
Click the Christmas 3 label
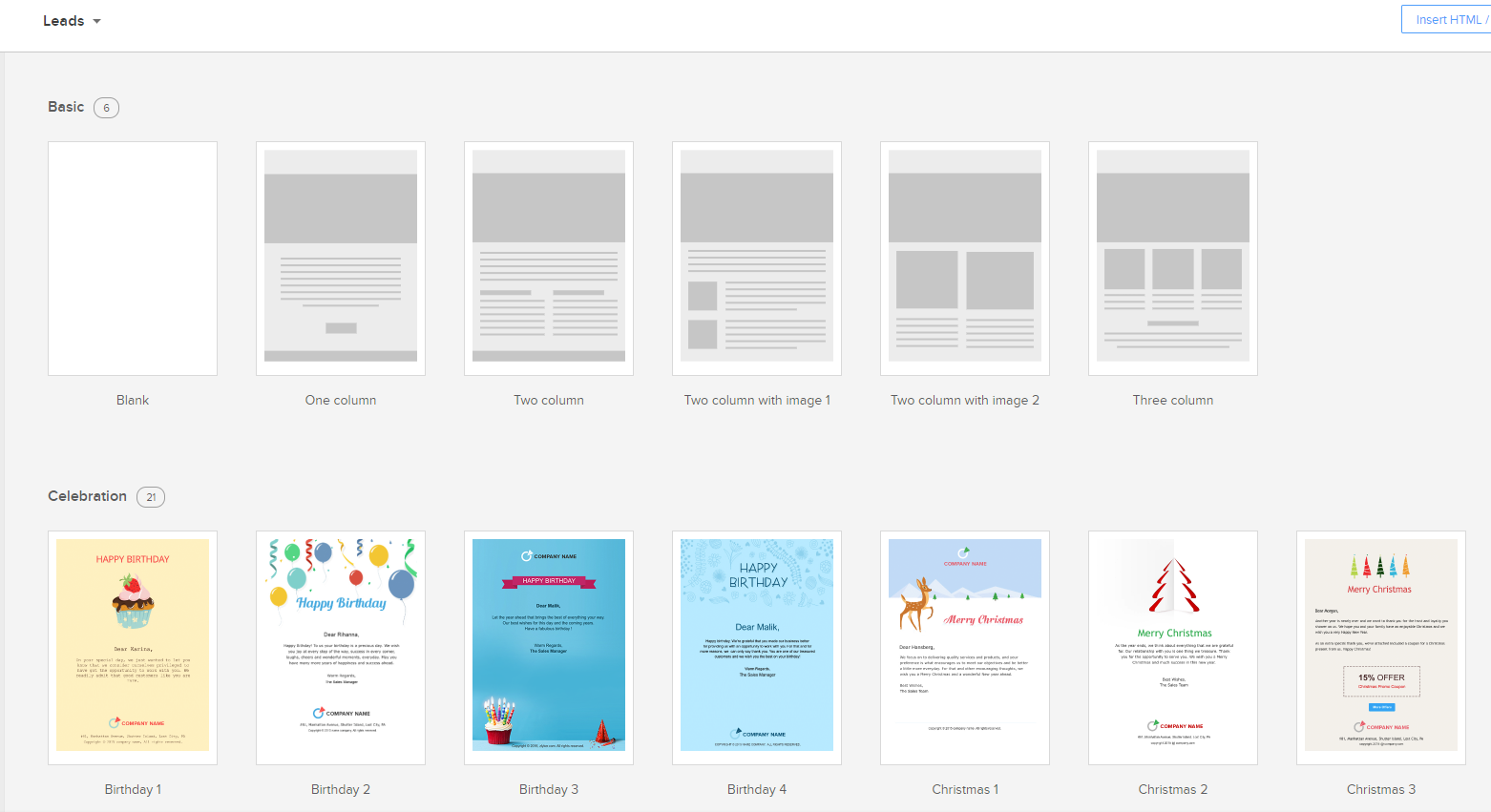coord(1381,789)
